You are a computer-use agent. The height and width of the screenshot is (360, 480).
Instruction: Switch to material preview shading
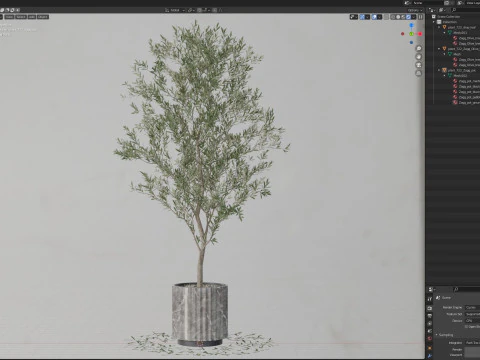[x=403, y=17]
